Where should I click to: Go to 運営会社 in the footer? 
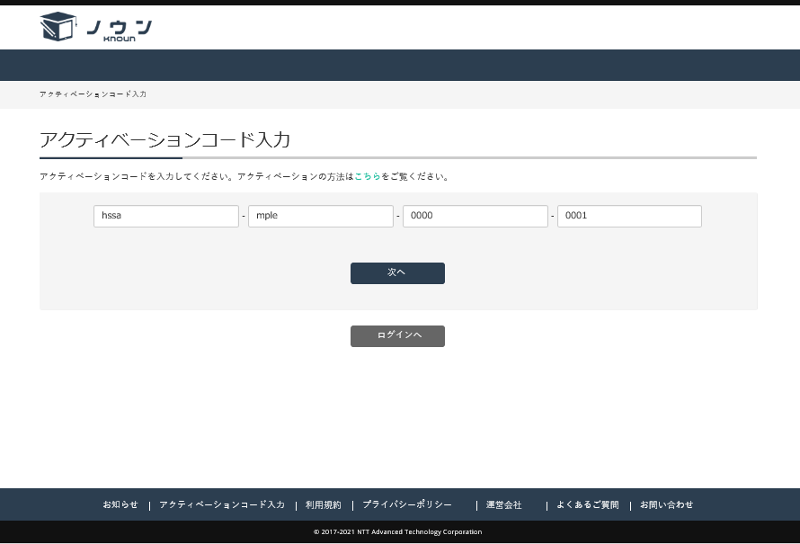[x=504, y=505]
